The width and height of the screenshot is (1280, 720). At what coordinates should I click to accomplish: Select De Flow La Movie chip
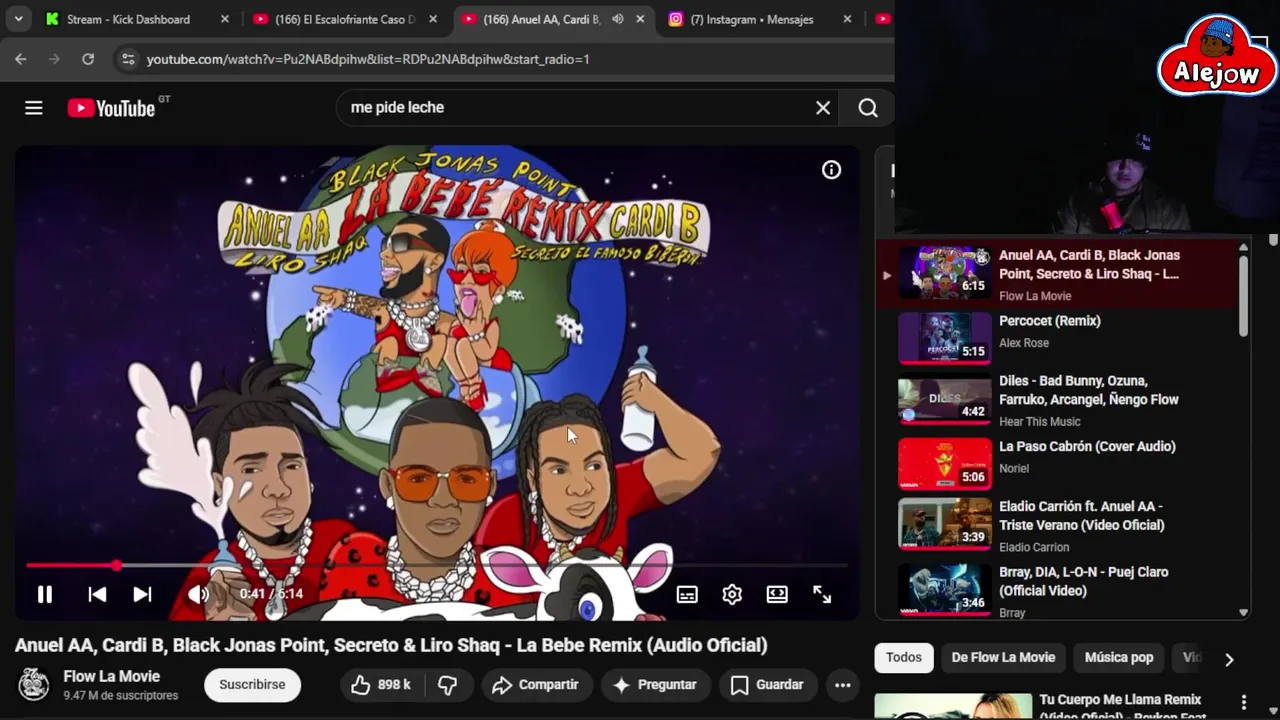[x=1003, y=658]
